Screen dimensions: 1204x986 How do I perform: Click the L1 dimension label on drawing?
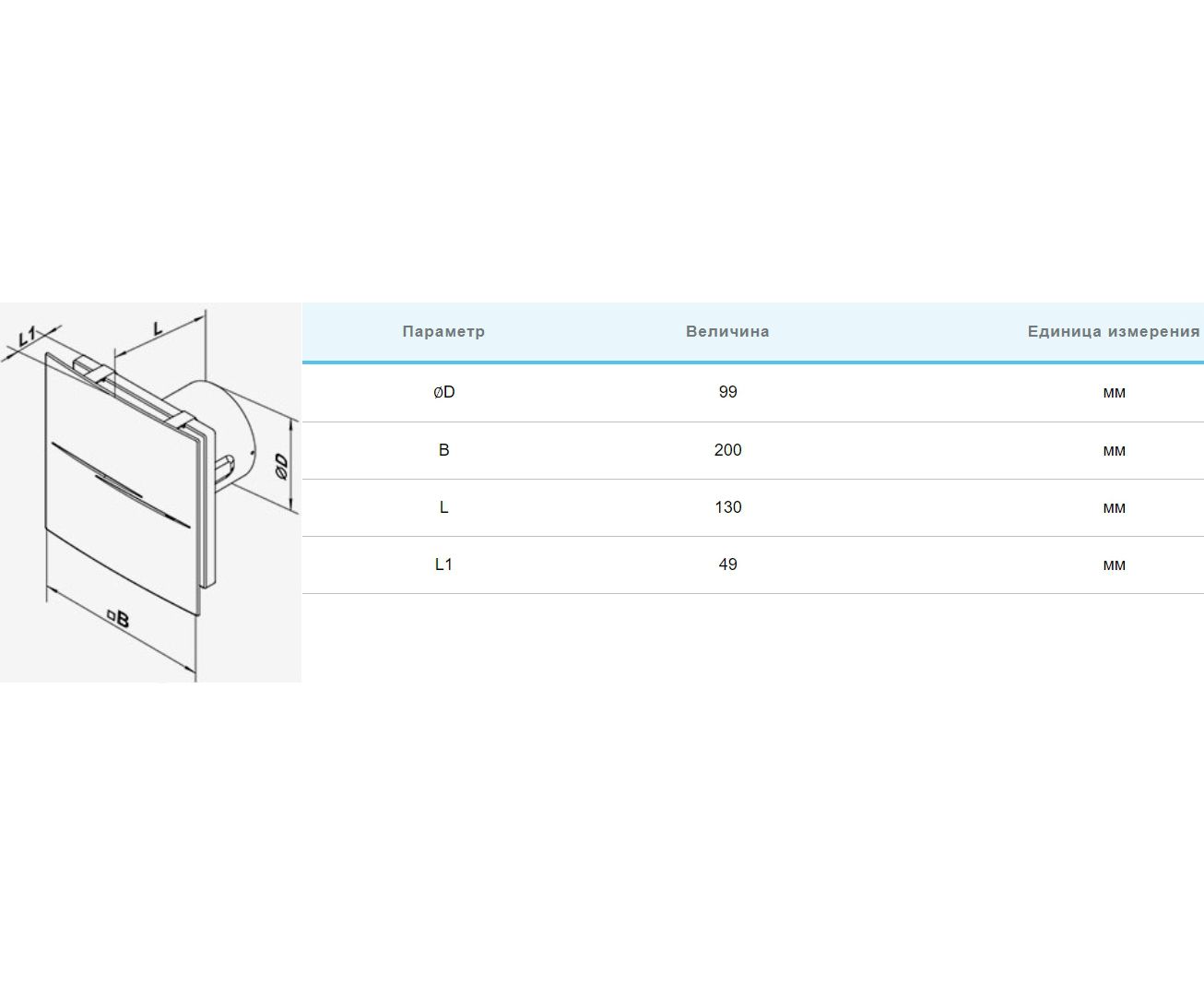coord(26,336)
